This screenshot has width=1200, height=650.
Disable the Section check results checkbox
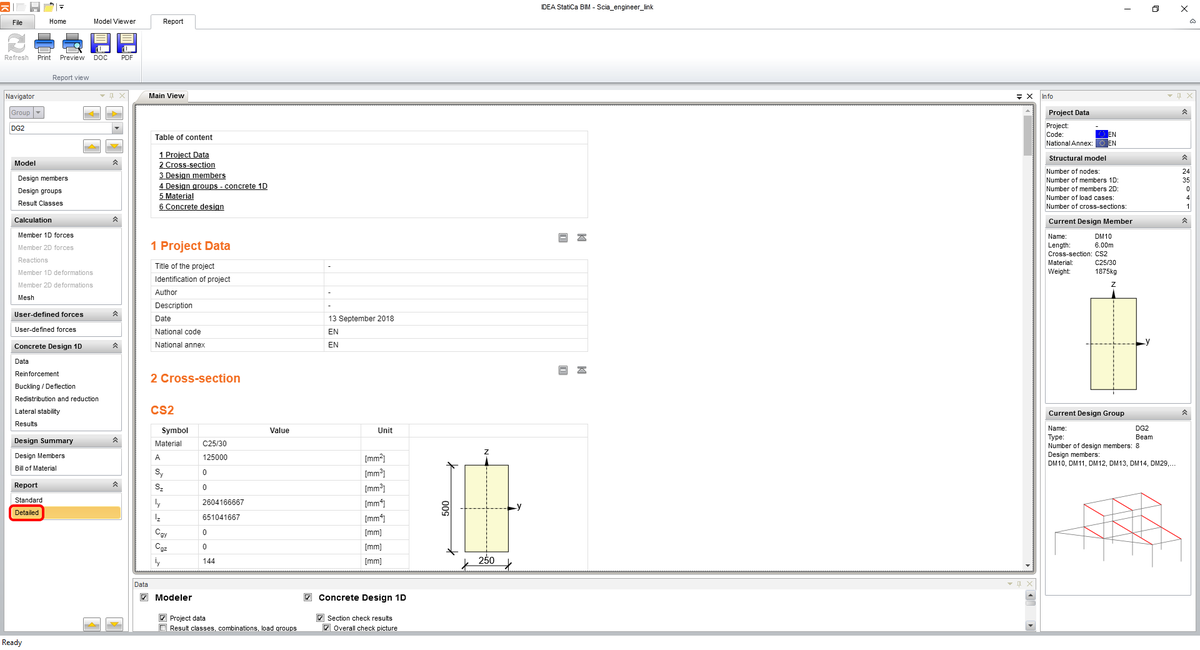pos(320,618)
